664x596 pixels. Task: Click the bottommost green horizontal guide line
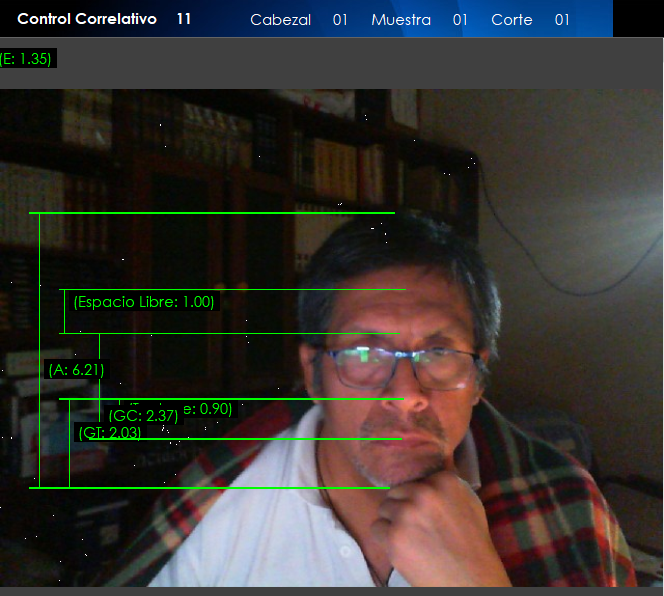point(210,488)
